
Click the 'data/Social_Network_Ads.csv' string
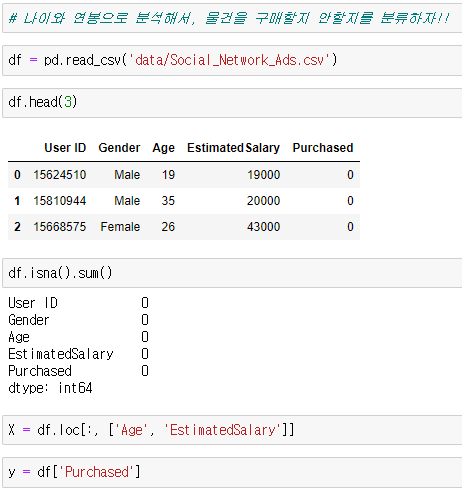tap(229, 60)
